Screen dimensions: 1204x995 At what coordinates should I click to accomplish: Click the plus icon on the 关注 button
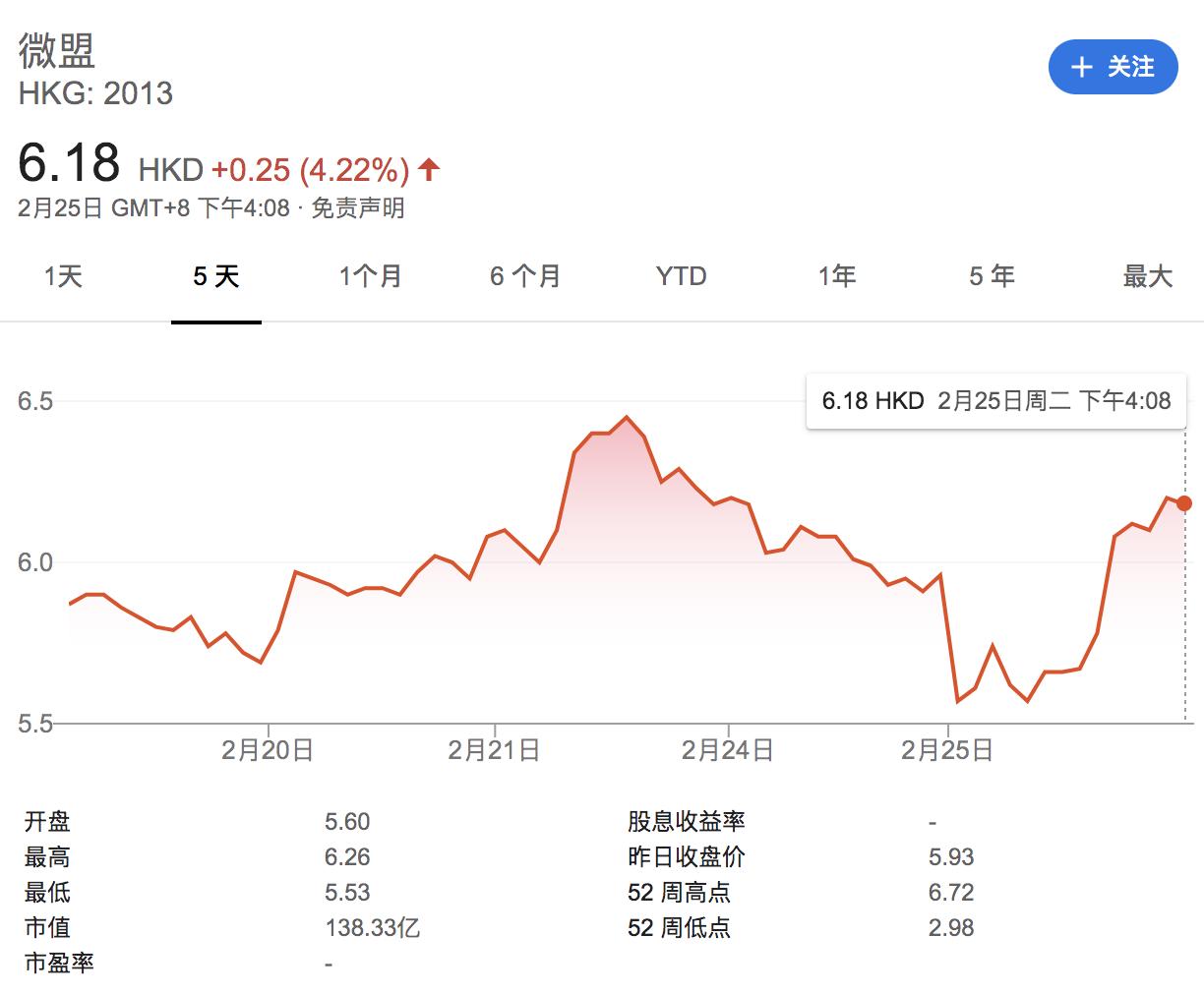[1081, 68]
